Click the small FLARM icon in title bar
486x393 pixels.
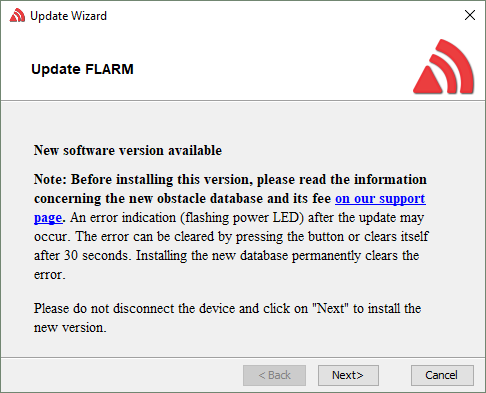pos(17,15)
